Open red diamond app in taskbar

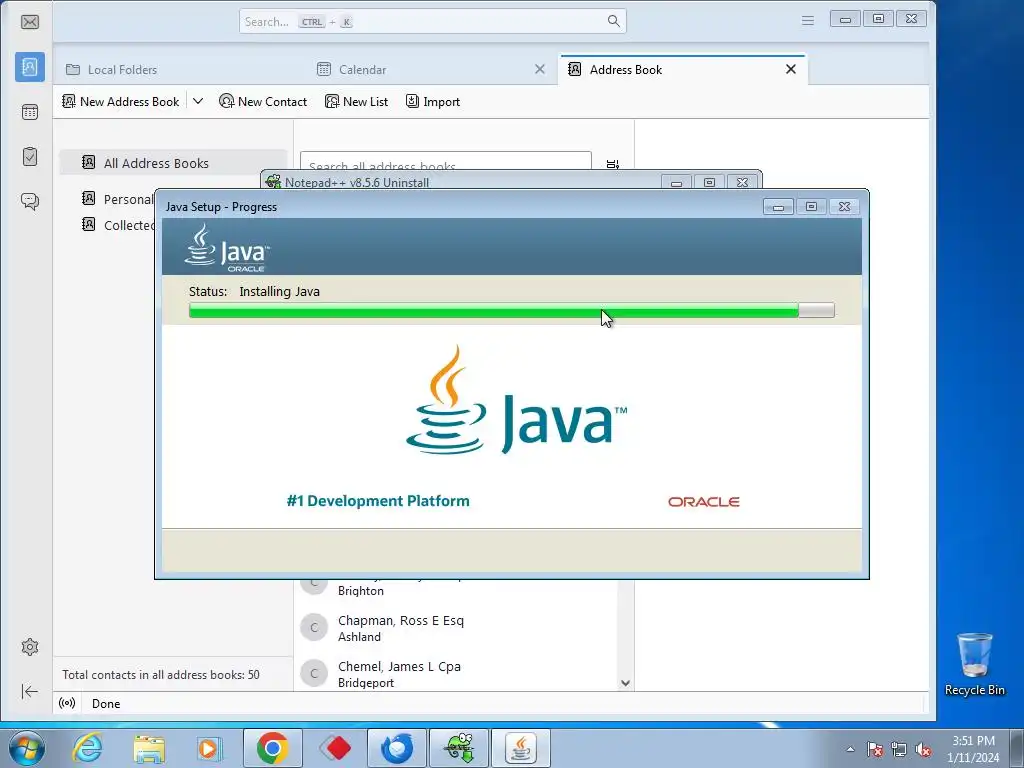tap(335, 748)
